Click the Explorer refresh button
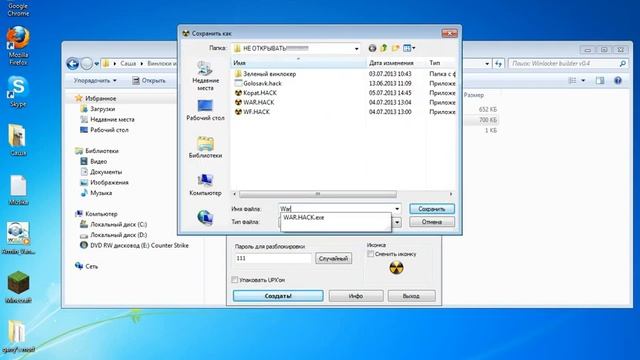This screenshot has width=640, height=360. coord(498,64)
